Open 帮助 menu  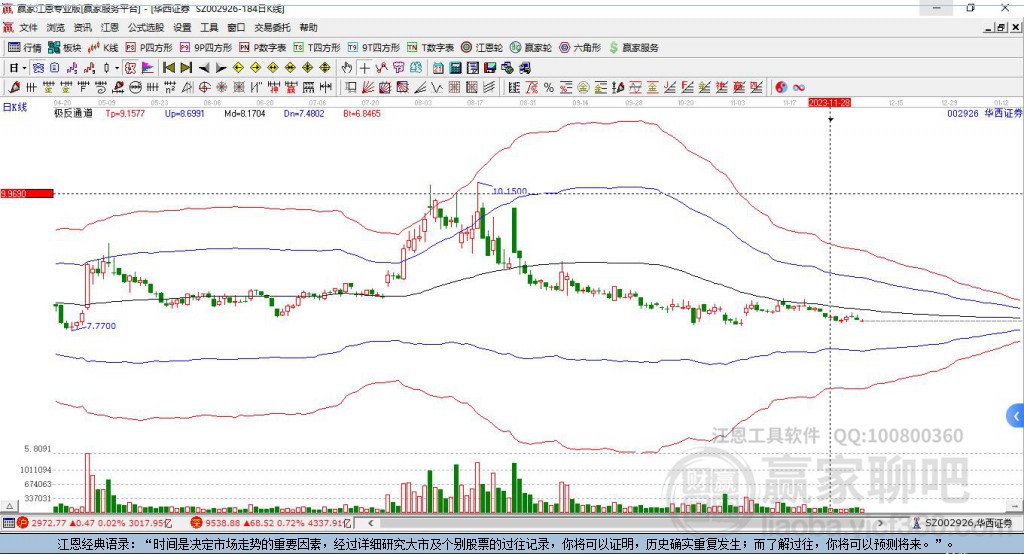308,27
